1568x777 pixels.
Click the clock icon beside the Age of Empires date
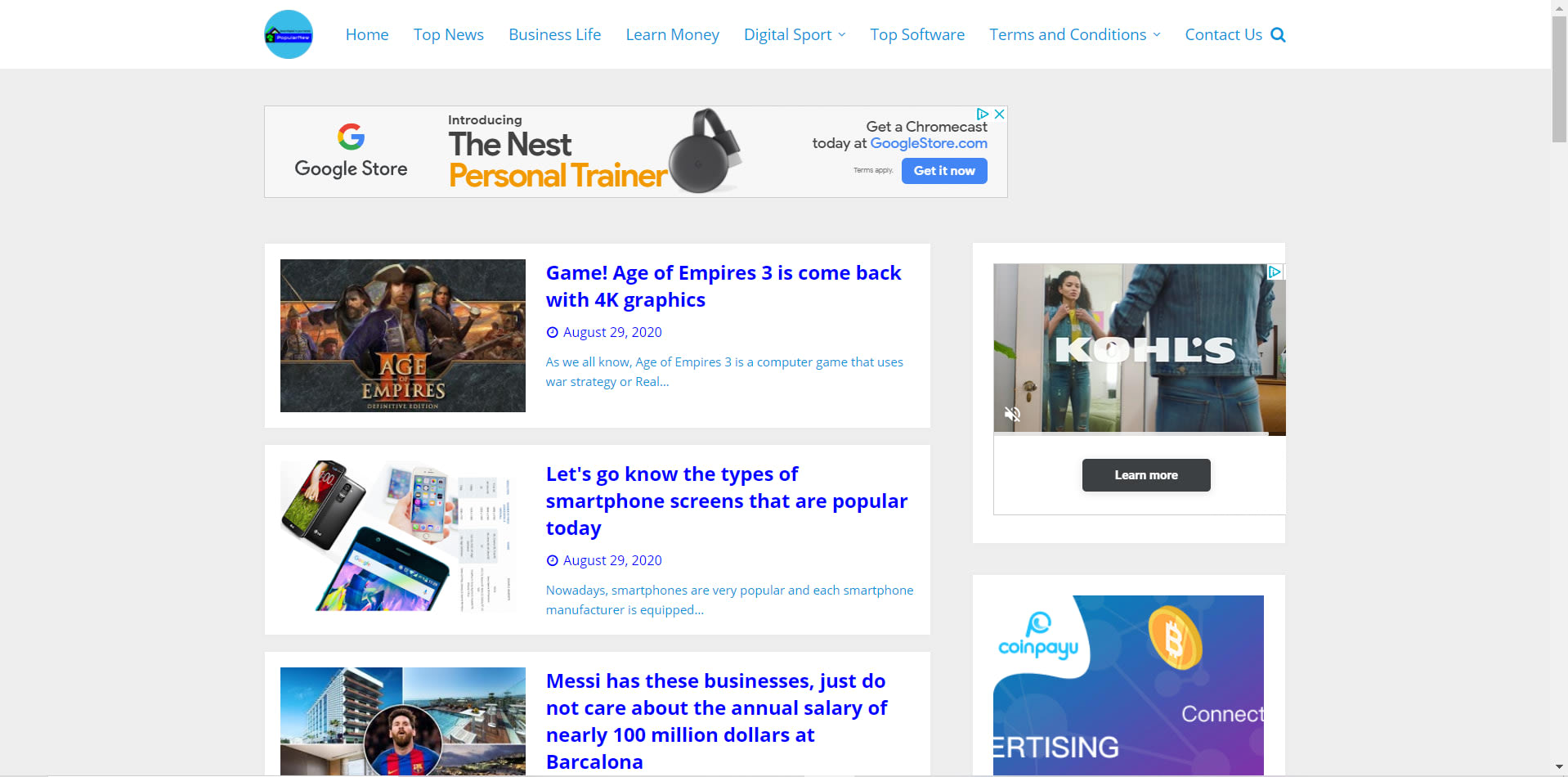(x=553, y=332)
